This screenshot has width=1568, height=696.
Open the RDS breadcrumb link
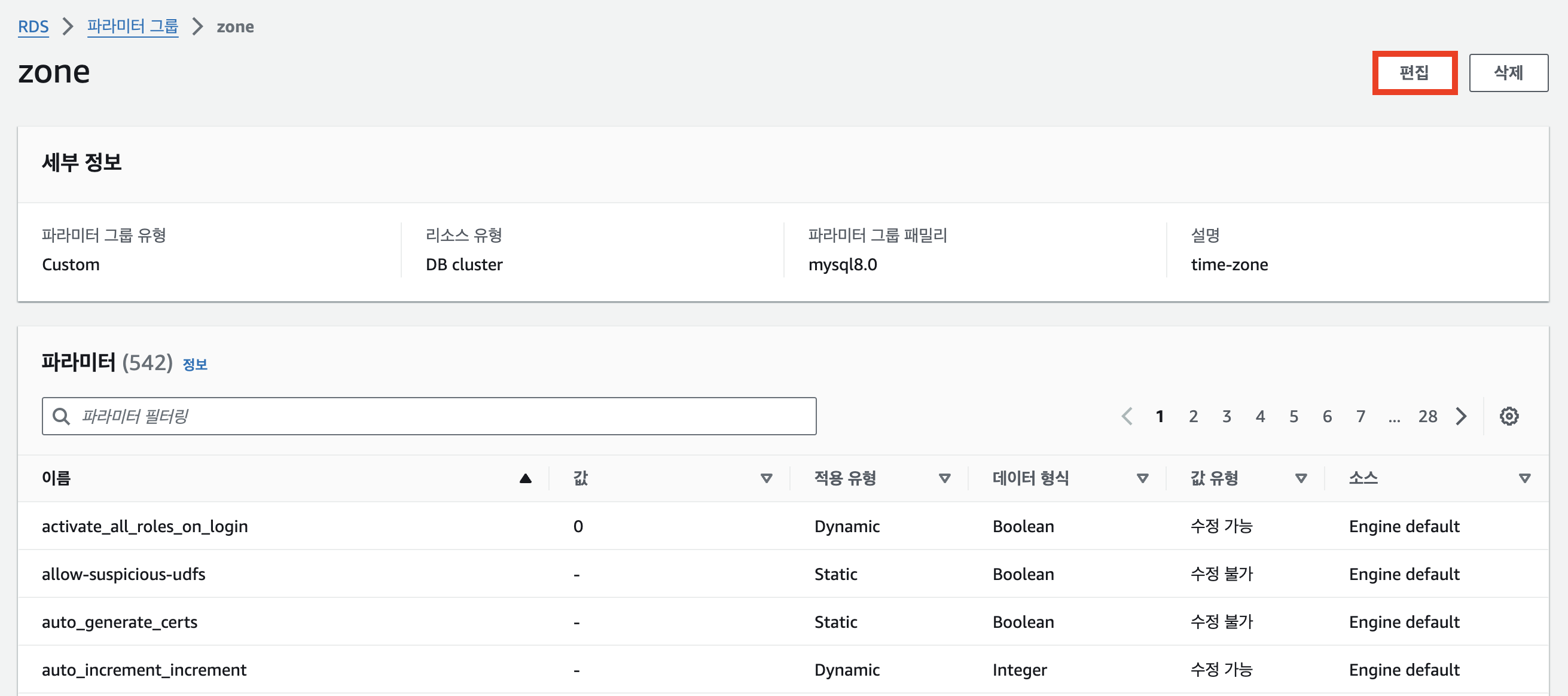click(x=33, y=27)
